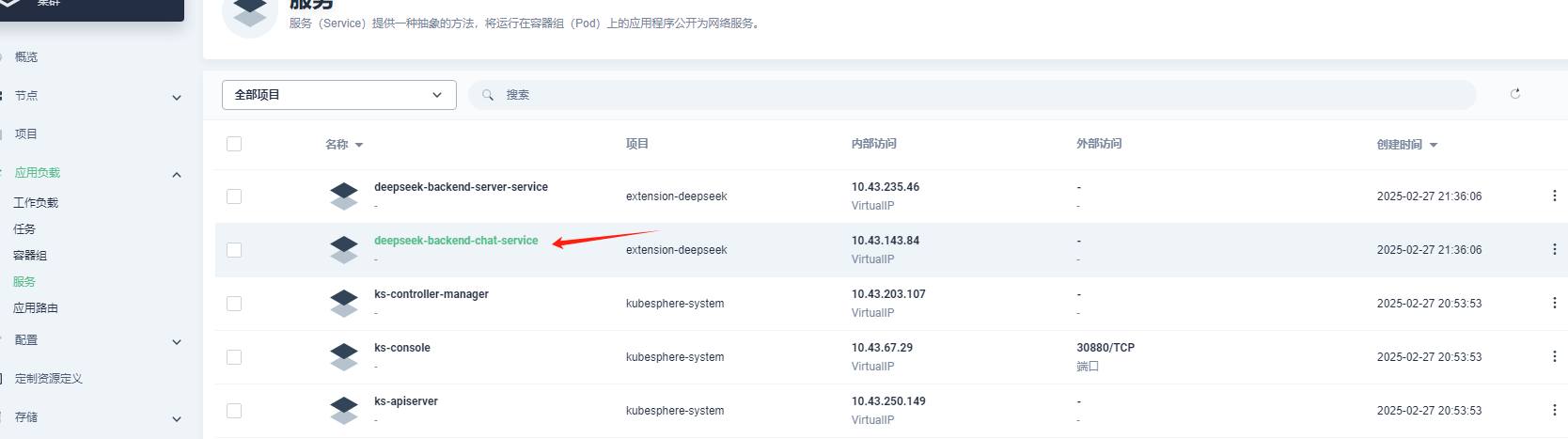Open more actions for ks-console row
The width and height of the screenshot is (1568, 439).
[1554, 356]
